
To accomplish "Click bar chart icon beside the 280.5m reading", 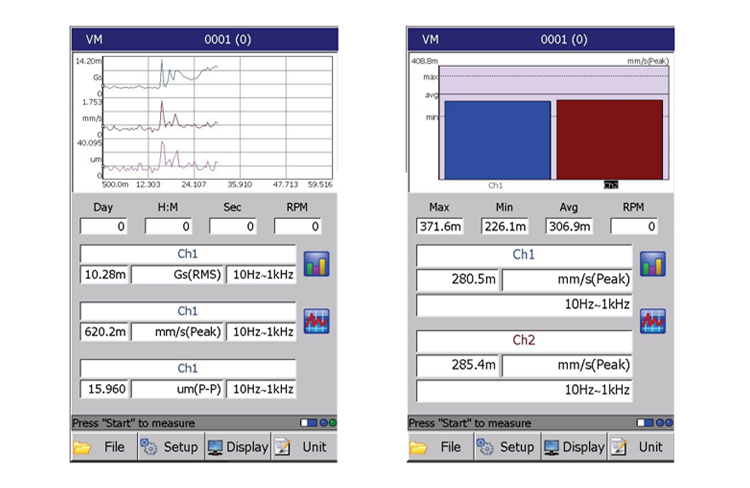I will point(653,264).
